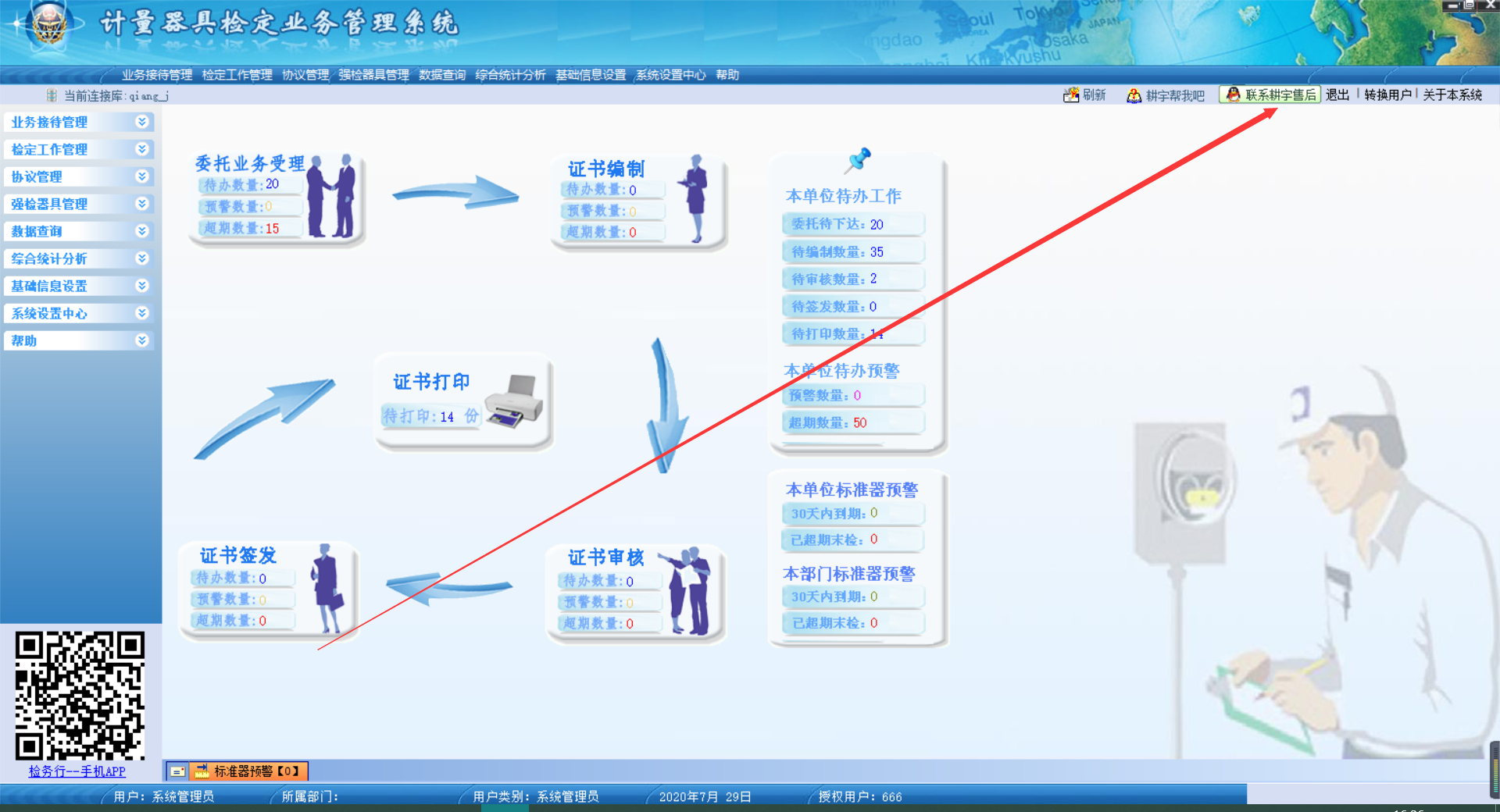The image size is (1500, 812).
Task: Click the blue pushpin icon
Action: click(858, 160)
